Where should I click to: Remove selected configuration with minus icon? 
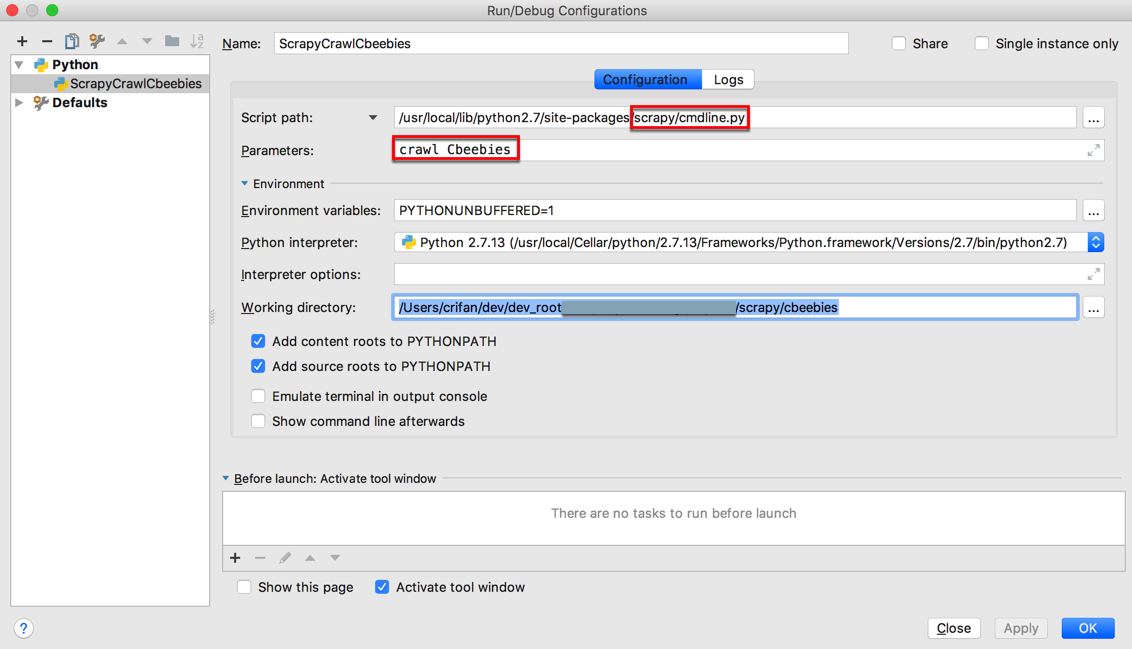tap(47, 41)
